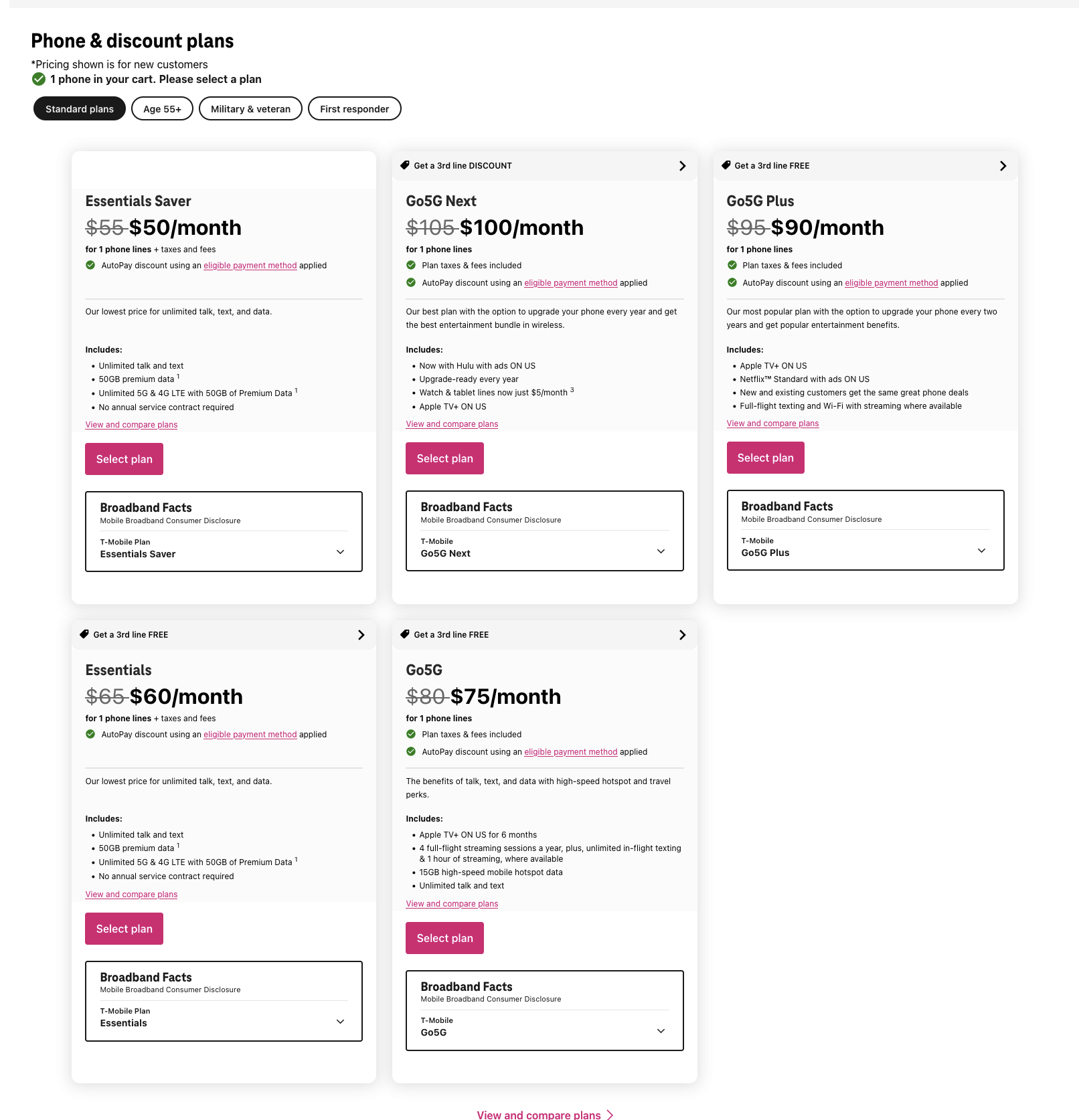Click Select plan for Go5G Plus
1079x1120 pixels.
click(765, 458)
